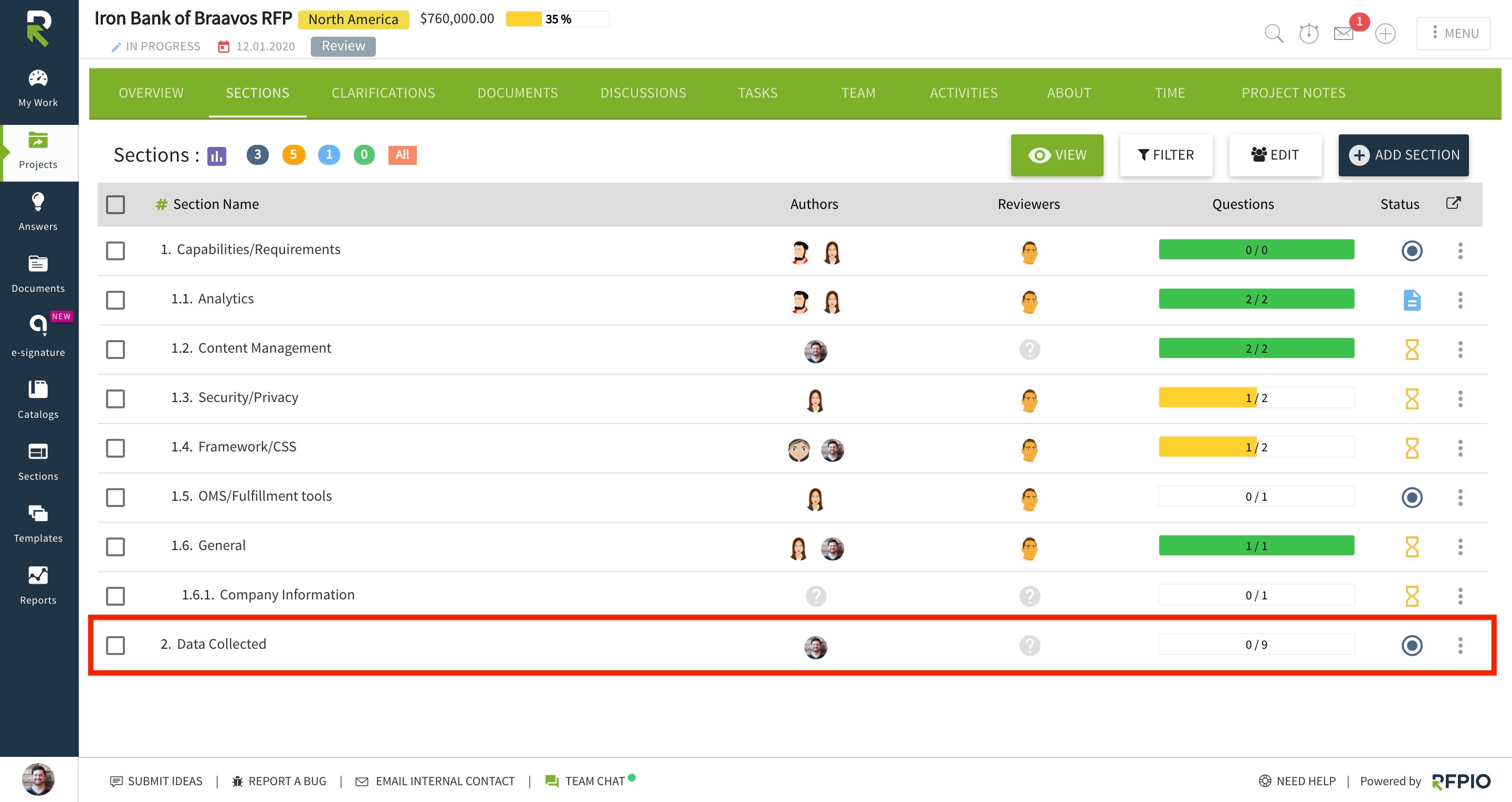
Task: Check the General row checkbox
Action: click(115, 546)
